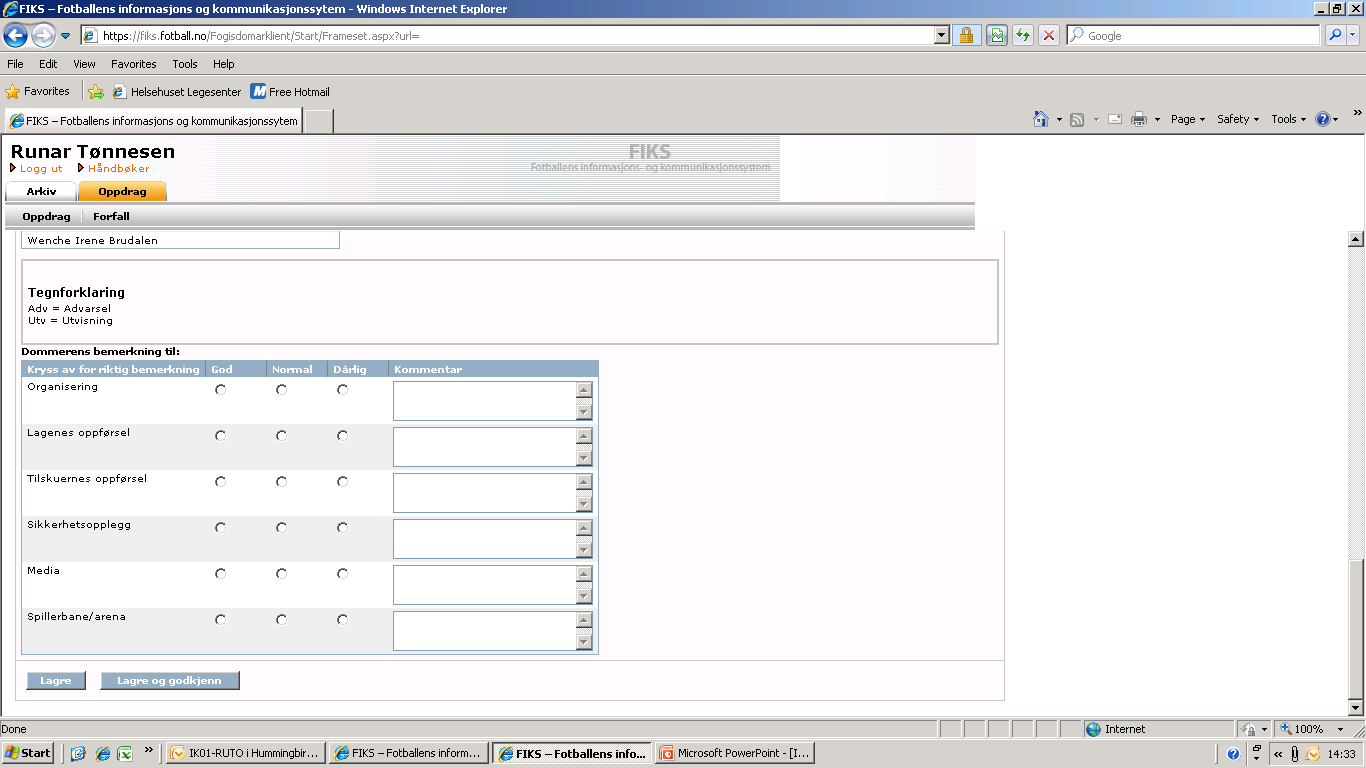This screenshot has height=768, width=1366.
Task: Click the Home icon in command bar
Action: tap(1041, 119)
